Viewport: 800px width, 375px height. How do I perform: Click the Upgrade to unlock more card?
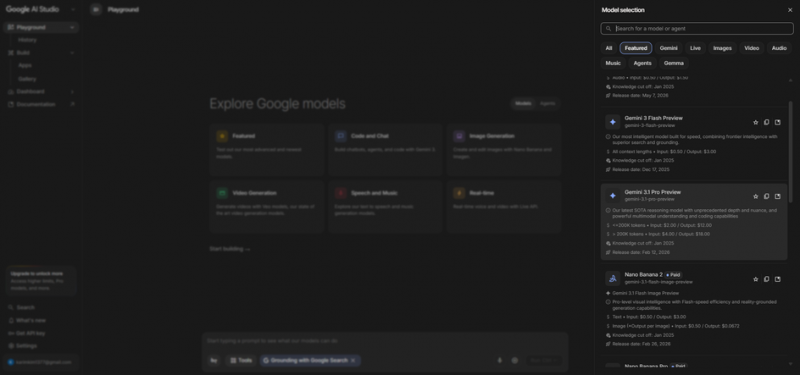[x=41, y=281]
